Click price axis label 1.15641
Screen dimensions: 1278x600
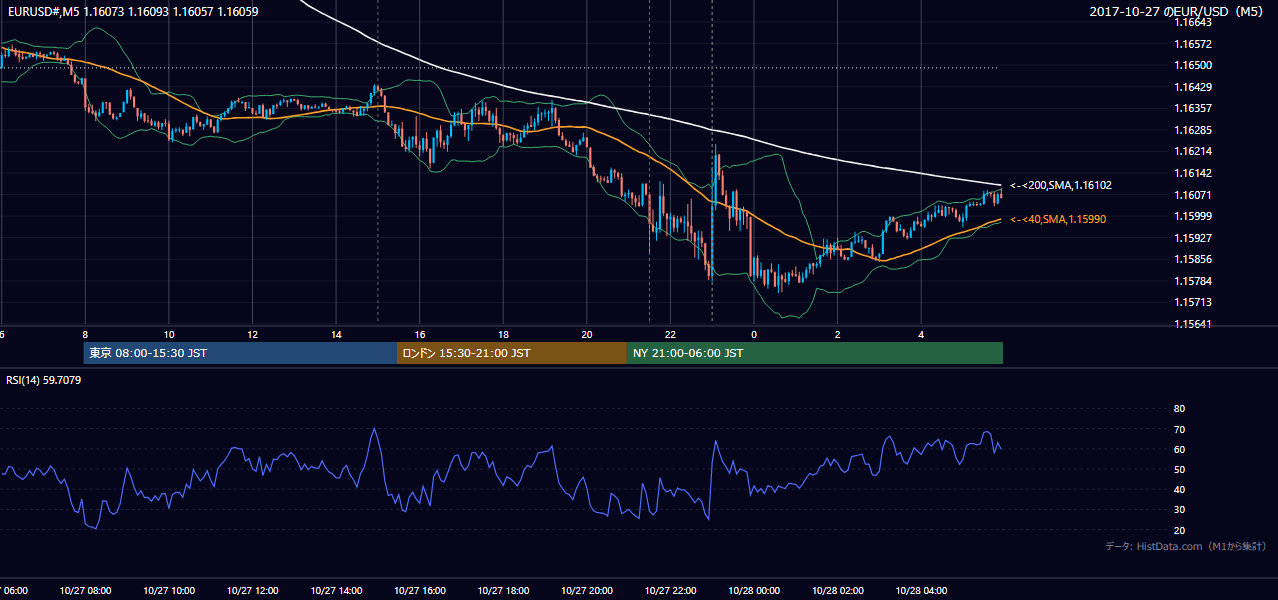tap(1194, 324)
